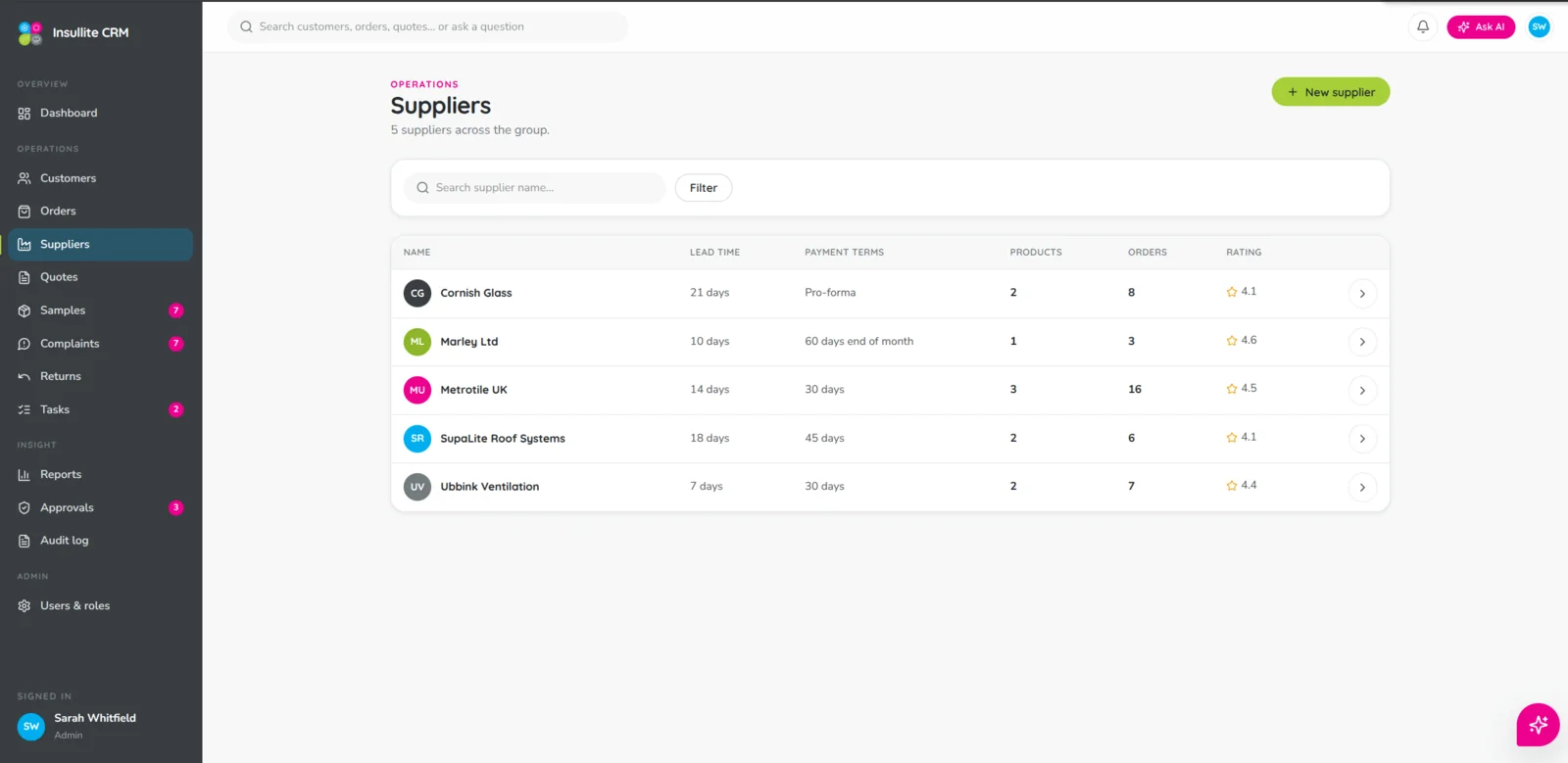
Task: Click the CG avatar for Cornish Glass
Action: [417, 293]
